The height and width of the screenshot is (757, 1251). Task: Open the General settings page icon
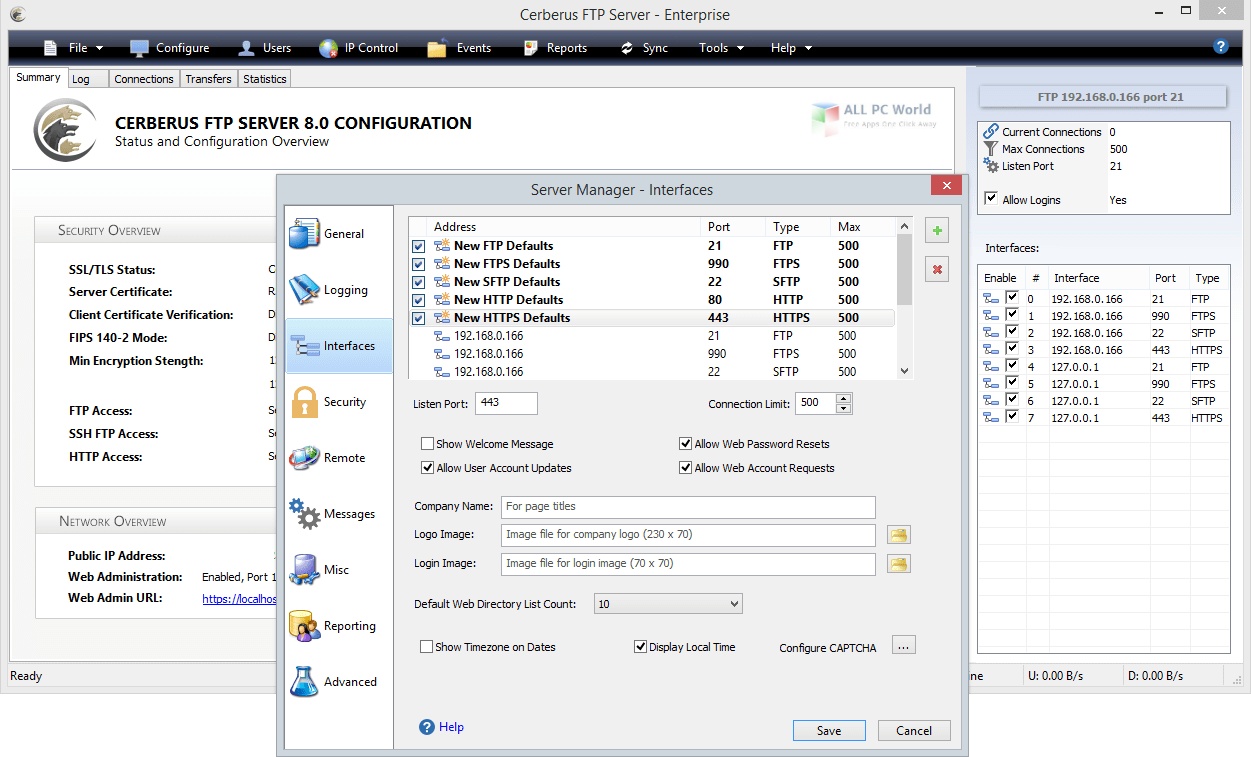click(304, 233)
